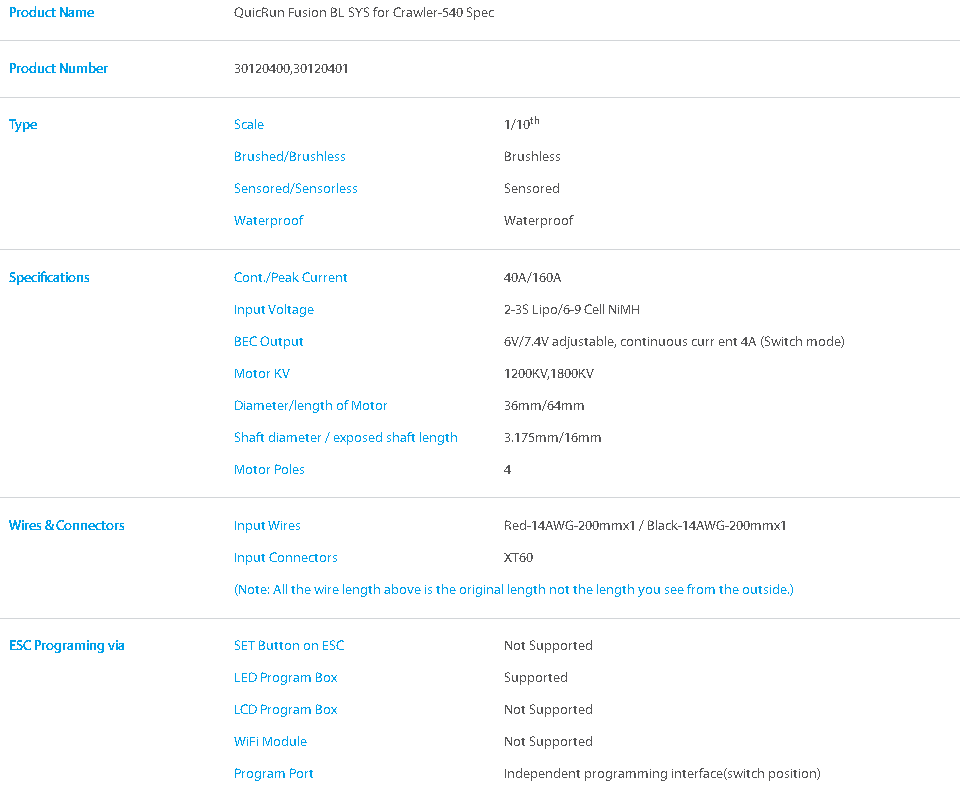Click the 'Input Voltage' label
Viewport: 960px width, 801px height.
coord(274,310)
